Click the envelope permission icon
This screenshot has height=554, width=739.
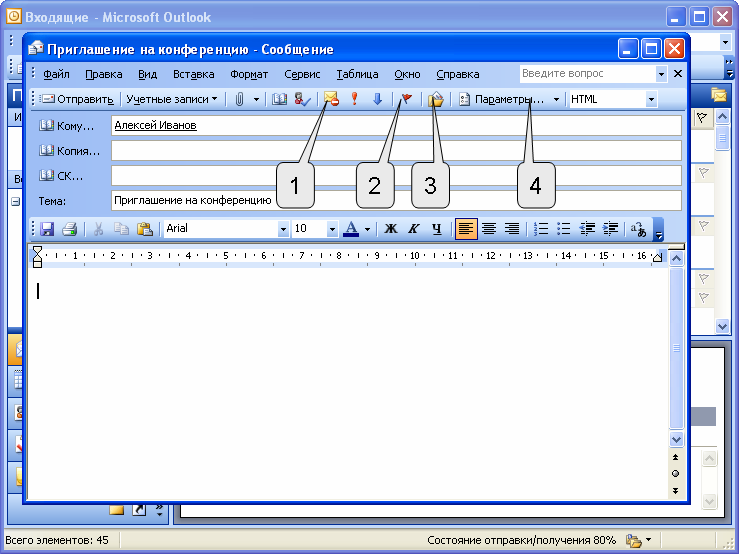coord(331,99)
